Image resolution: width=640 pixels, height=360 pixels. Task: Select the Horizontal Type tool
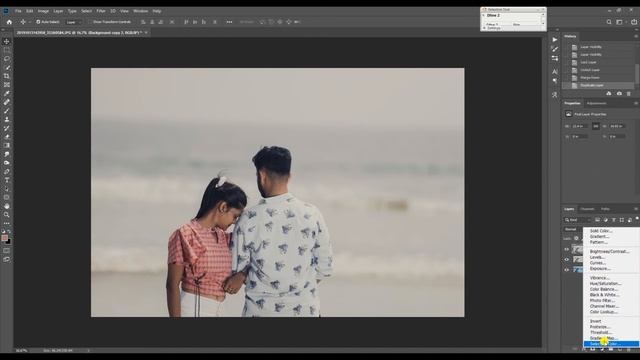click(x=7, y=180)
